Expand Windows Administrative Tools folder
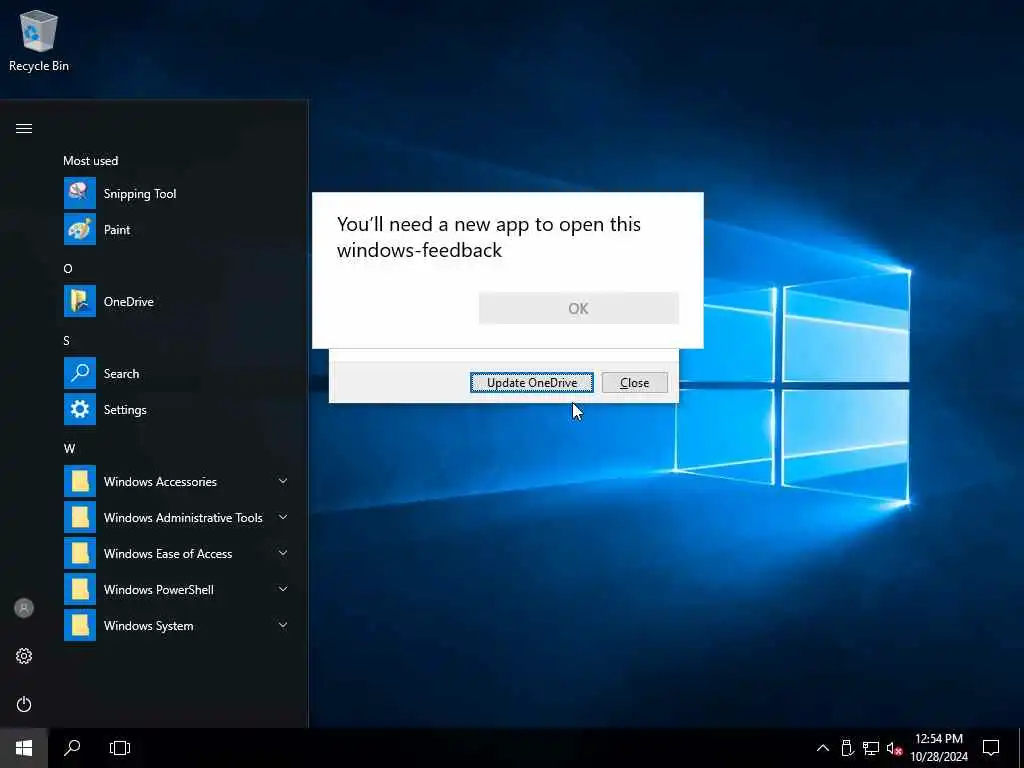 (x=176, y=517)
